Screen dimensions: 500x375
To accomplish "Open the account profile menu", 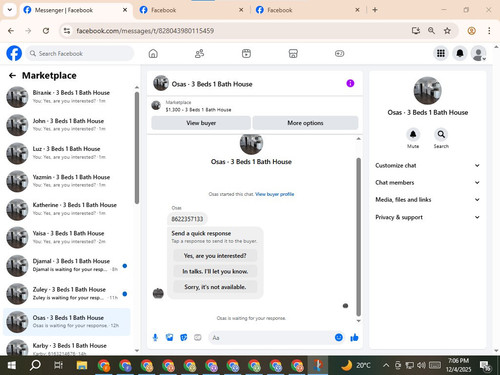I will click(479, 53).
